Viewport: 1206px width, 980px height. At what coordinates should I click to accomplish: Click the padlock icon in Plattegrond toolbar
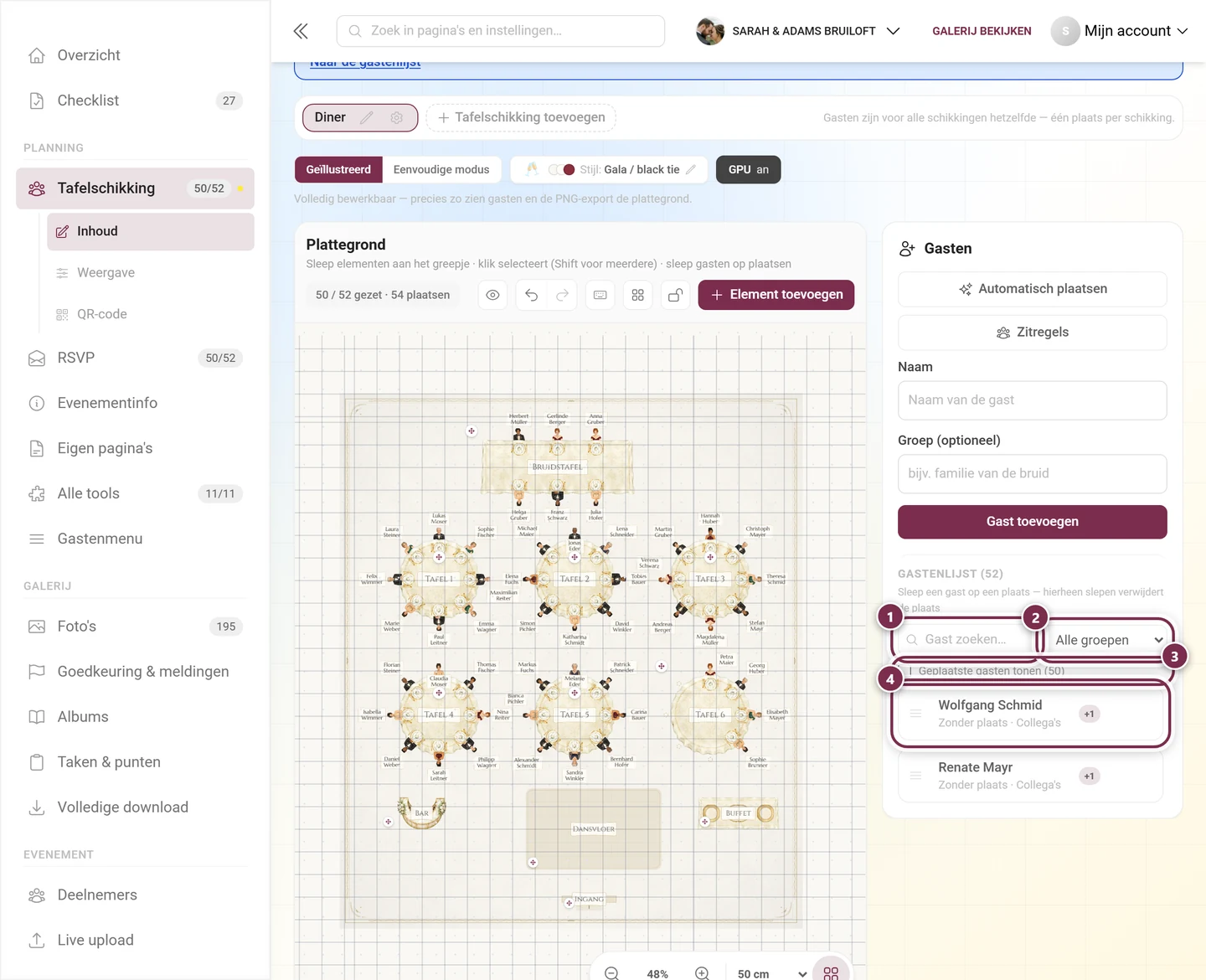pos(675,295)
